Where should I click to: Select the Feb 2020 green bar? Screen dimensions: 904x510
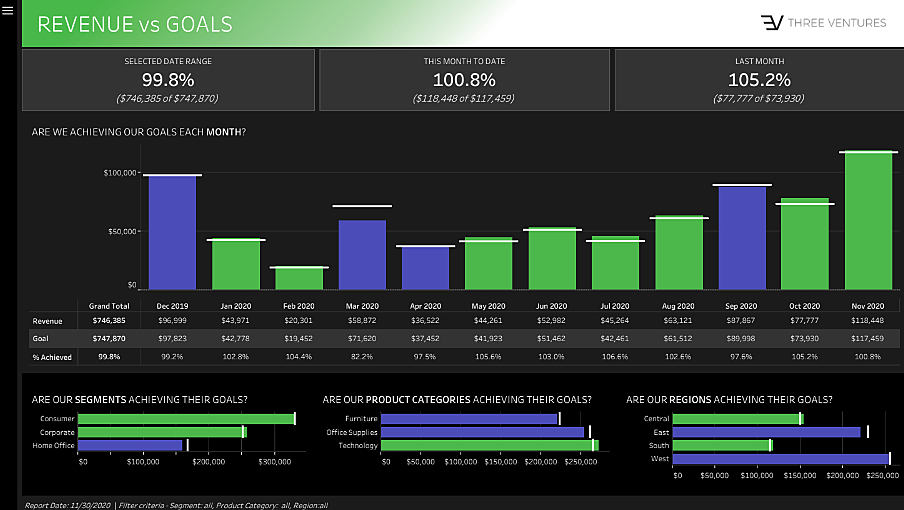298,278
